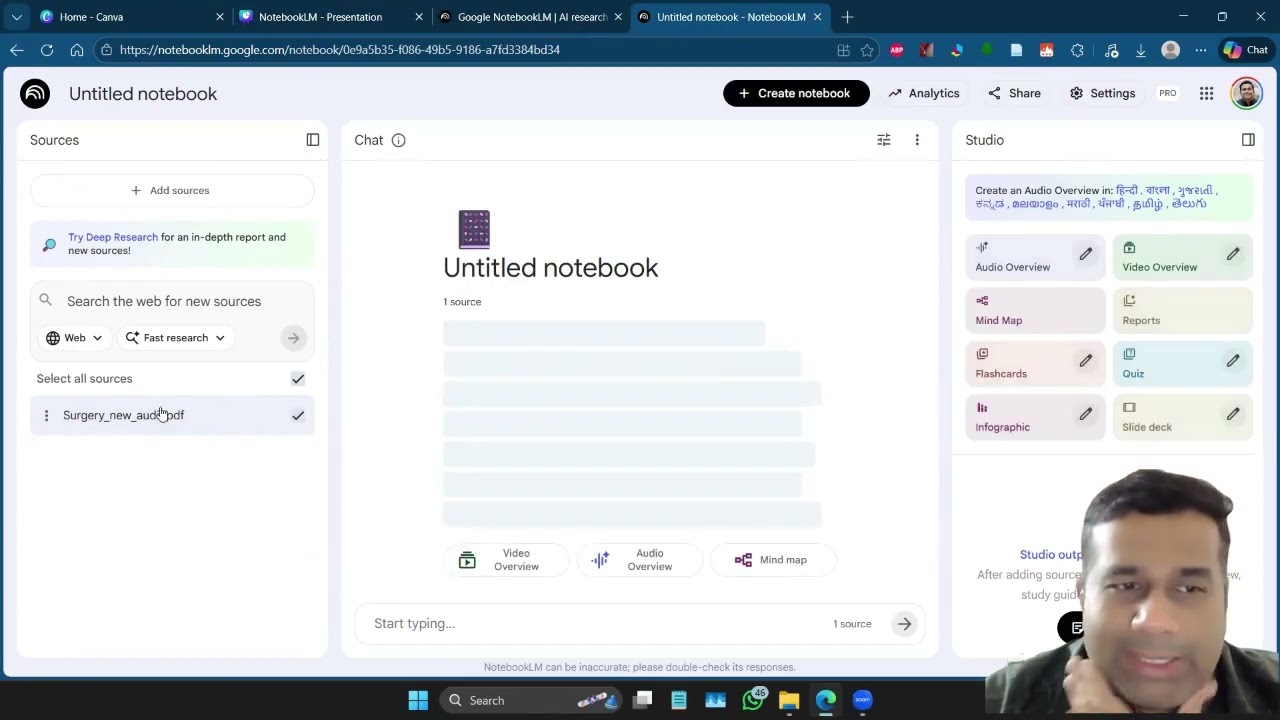Image resolution: width=1280 pixels, height=720 pixels.
Task: Open the Google account profile picture
Action: coord(1246,93)
